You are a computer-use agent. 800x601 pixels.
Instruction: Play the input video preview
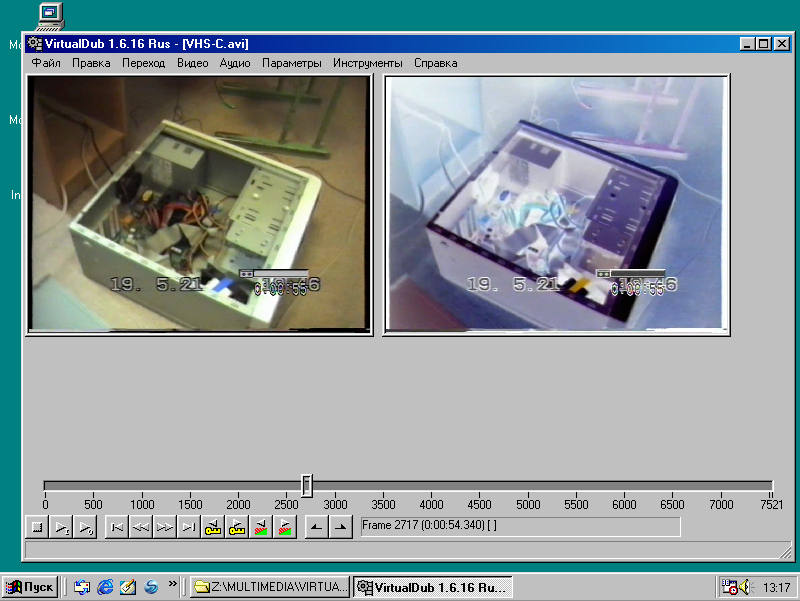point(61,527)
